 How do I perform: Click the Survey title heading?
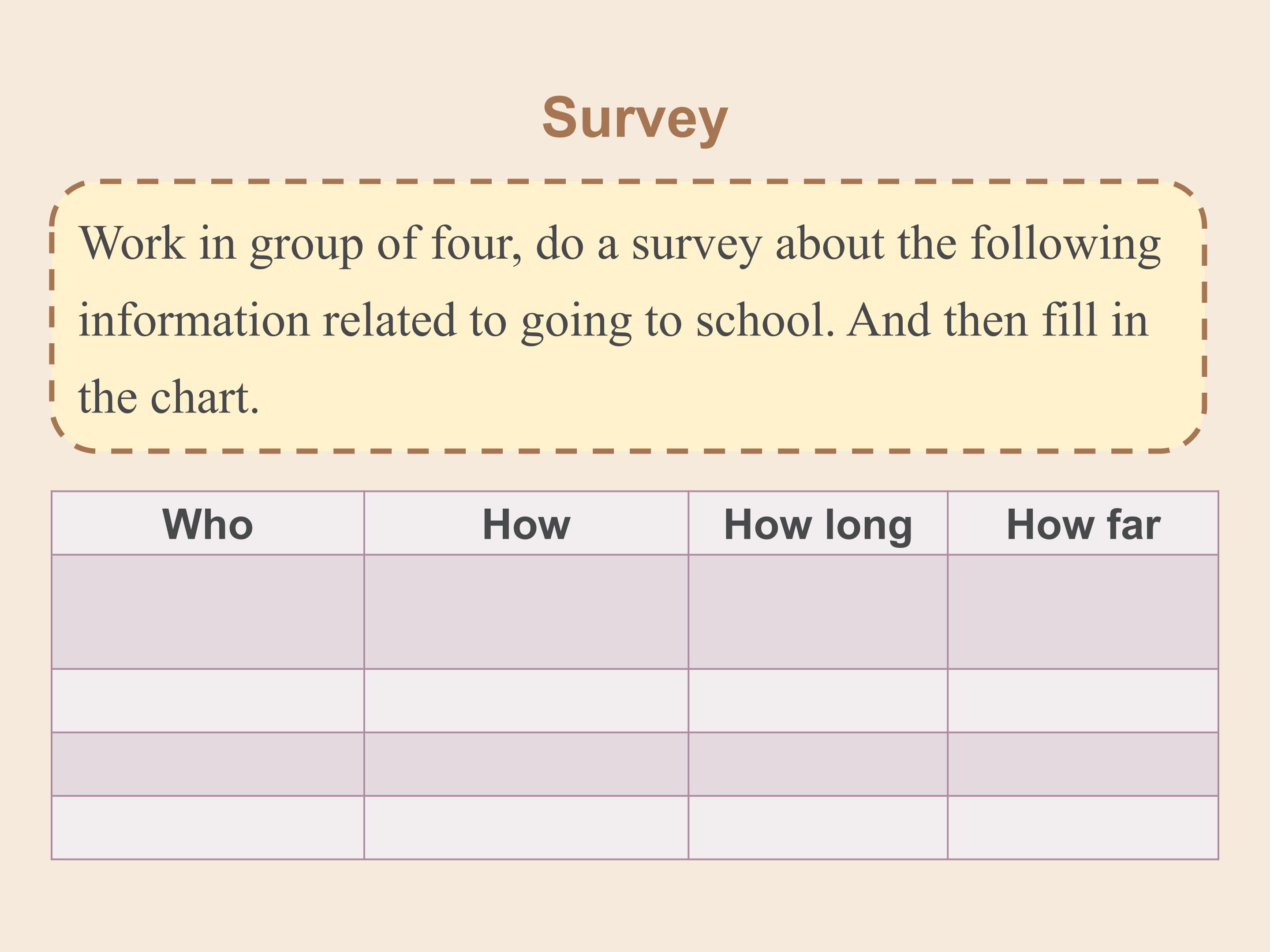[x=635, y=119]
